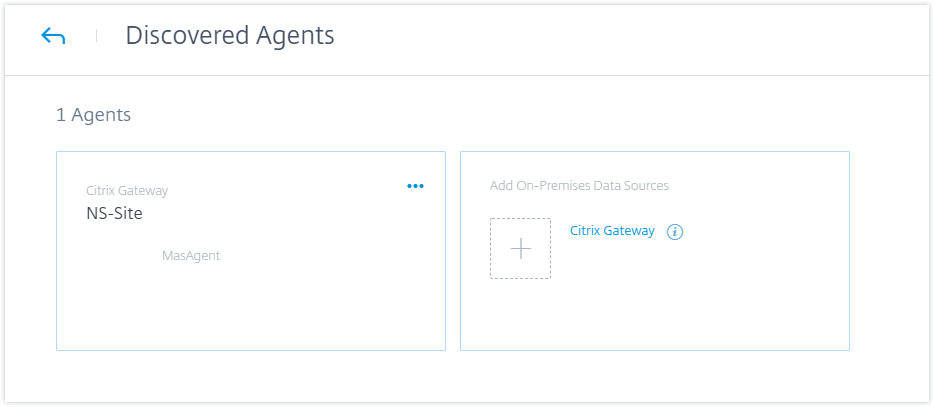Screen dimensions: 934x407
Task: Click the bottom edge of NS-Site card
Action: [x=250, y=350]
